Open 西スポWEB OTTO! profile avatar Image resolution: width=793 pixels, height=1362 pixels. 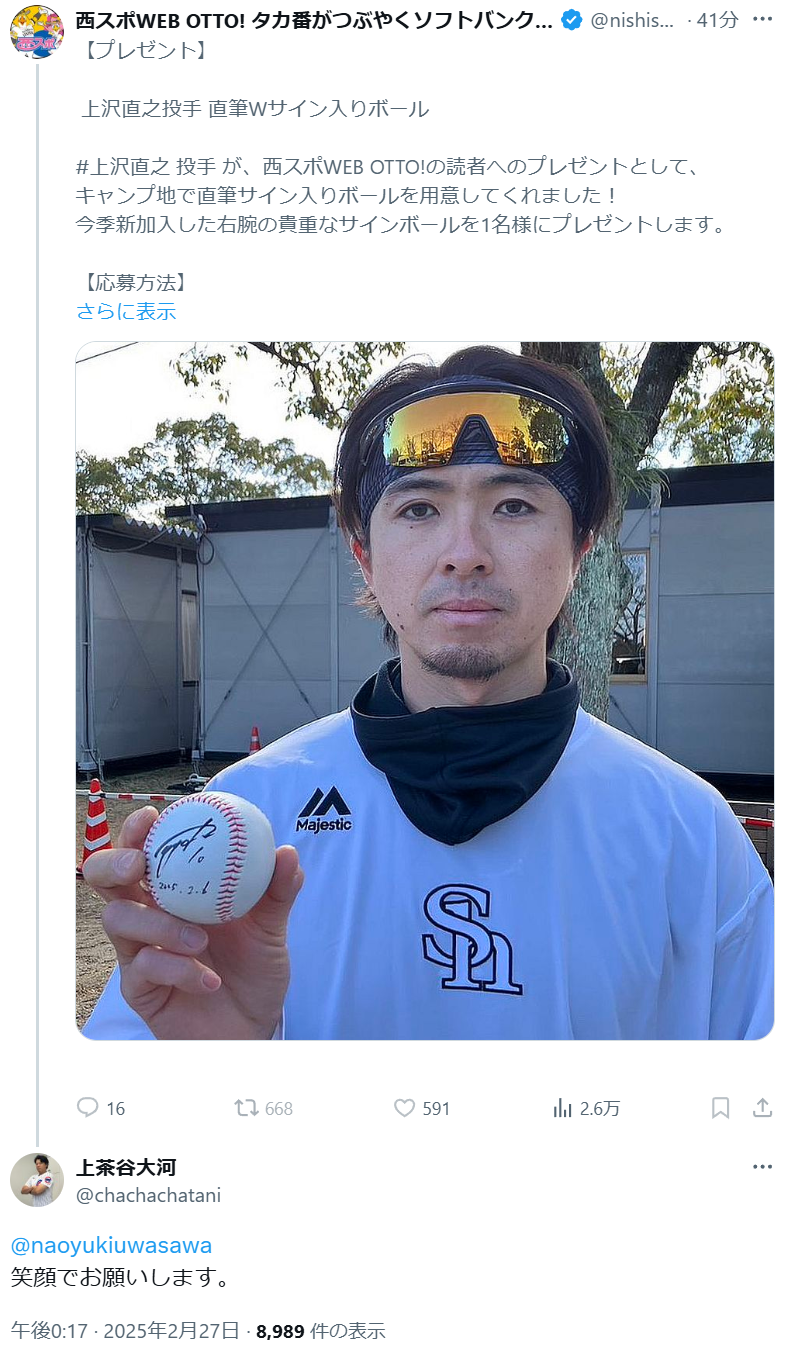[37, 31]
